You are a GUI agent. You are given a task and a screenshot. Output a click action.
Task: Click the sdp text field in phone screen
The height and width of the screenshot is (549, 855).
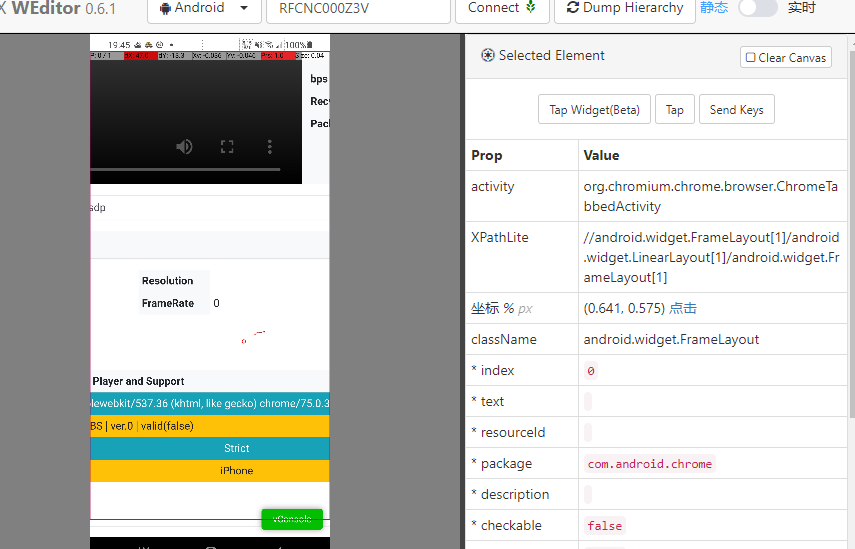(210, 208)
